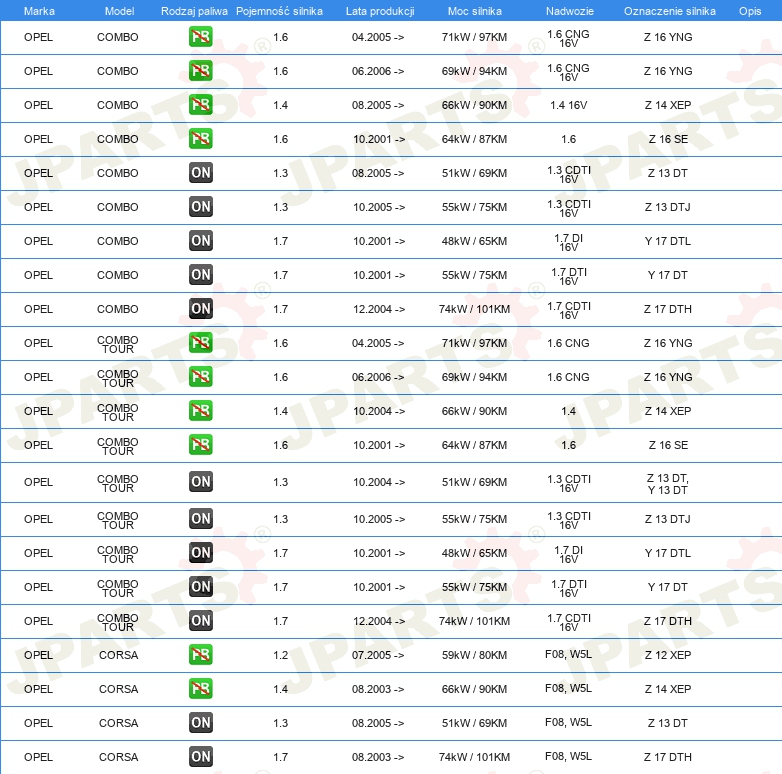782x774 pixels.
Task: Click '51kW / 69KM' in CORSA row
Action: click(474, 723)
